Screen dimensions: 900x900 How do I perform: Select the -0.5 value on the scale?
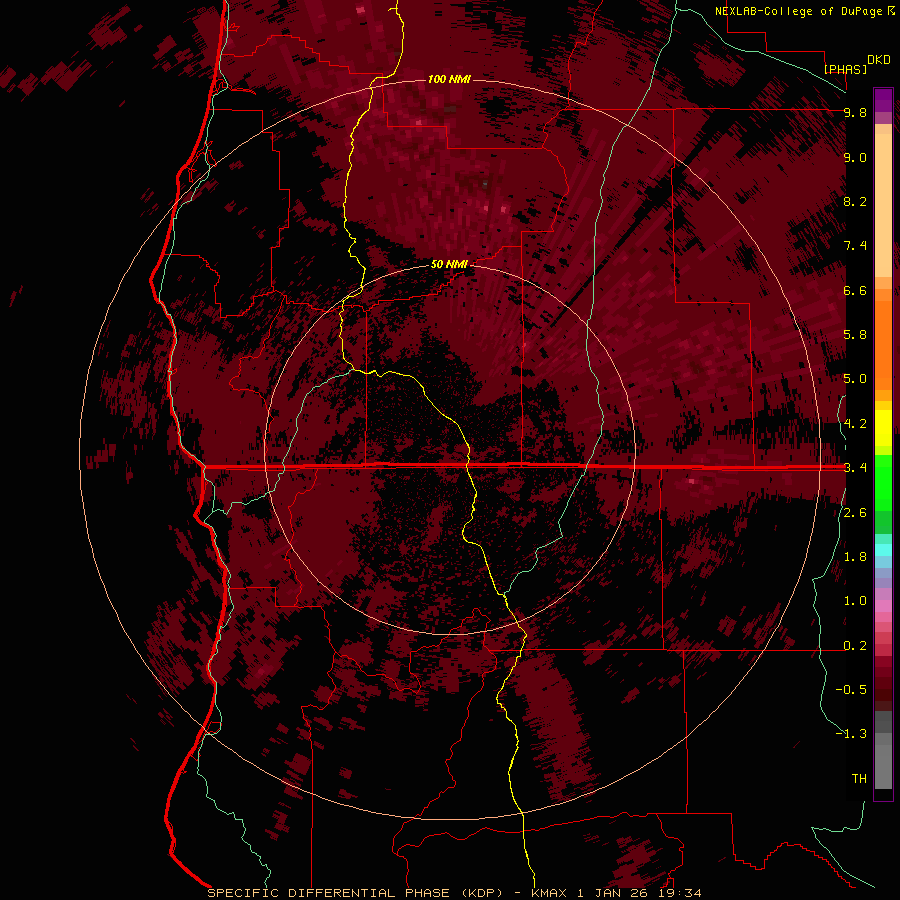click(x=851, y=690)
